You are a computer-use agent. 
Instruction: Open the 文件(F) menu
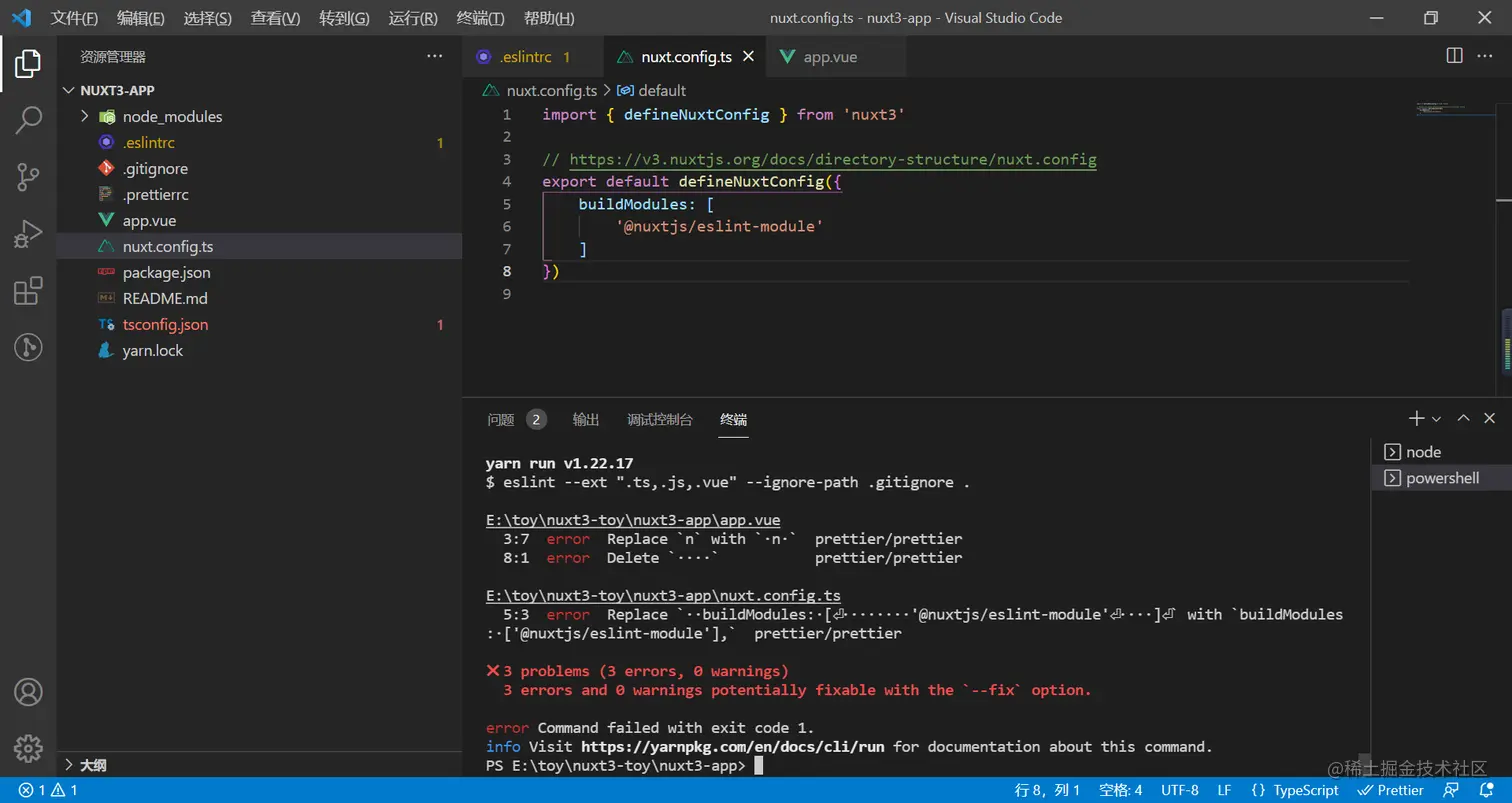[75, 18]
